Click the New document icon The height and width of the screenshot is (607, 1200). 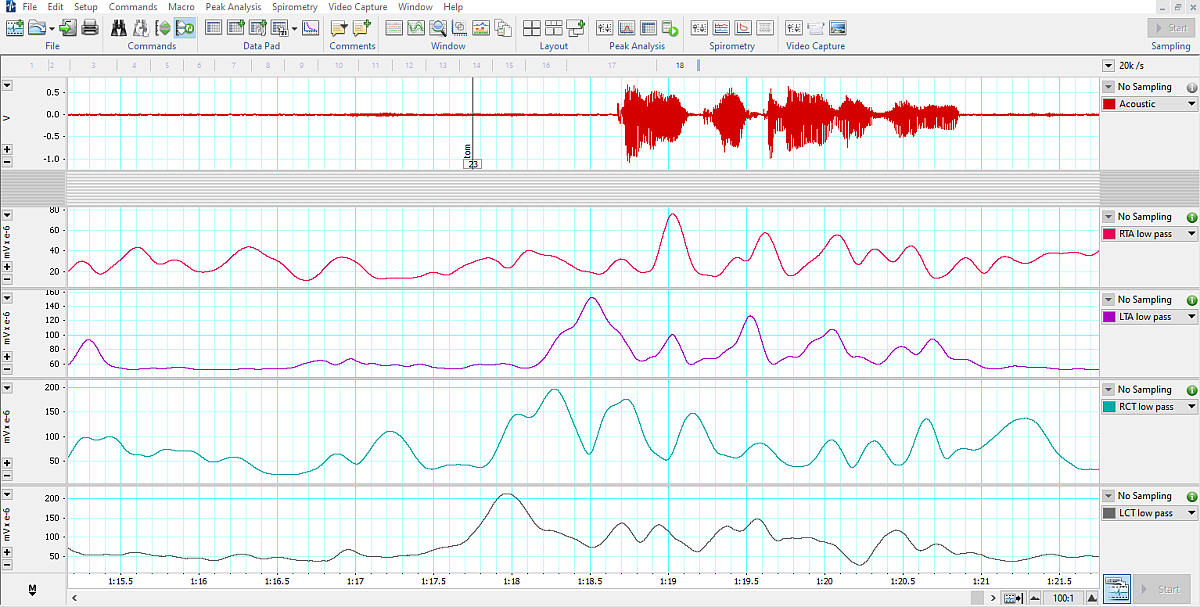click(15, 28)
